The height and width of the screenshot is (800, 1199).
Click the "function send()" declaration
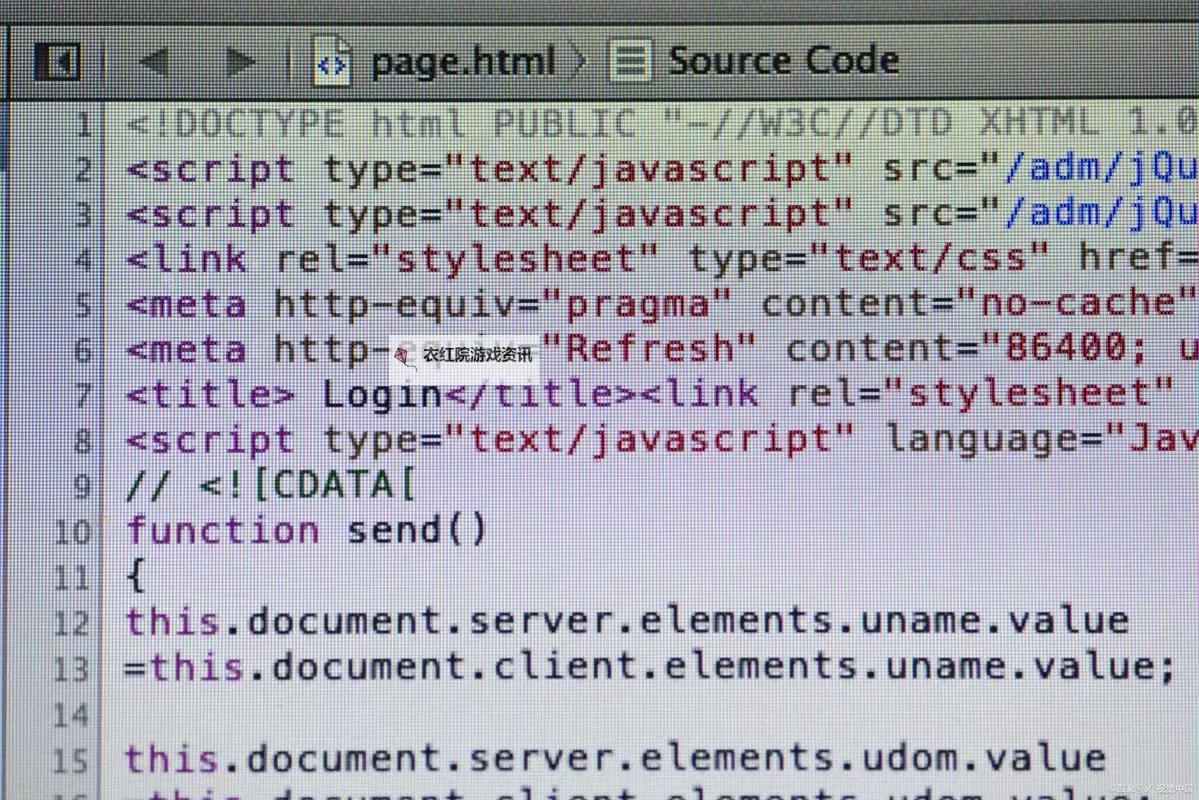pos(306,530)
